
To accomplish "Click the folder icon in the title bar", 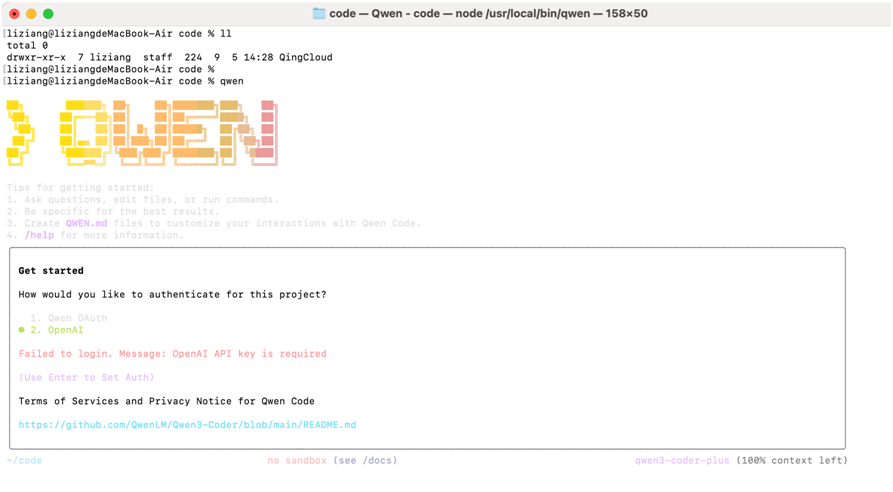I will 319,13.
